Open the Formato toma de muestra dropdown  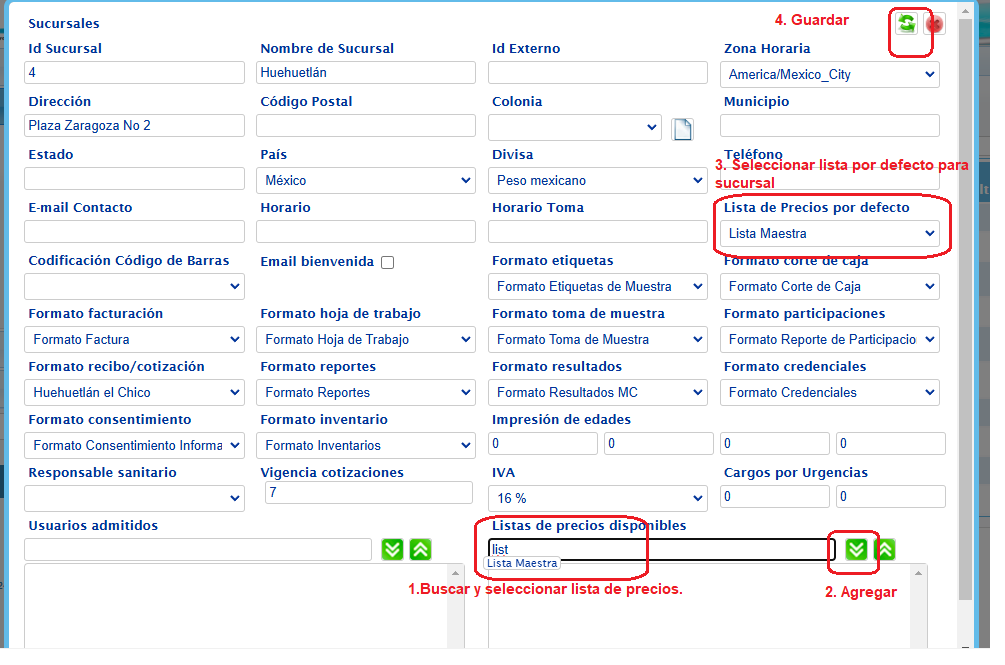597,340
